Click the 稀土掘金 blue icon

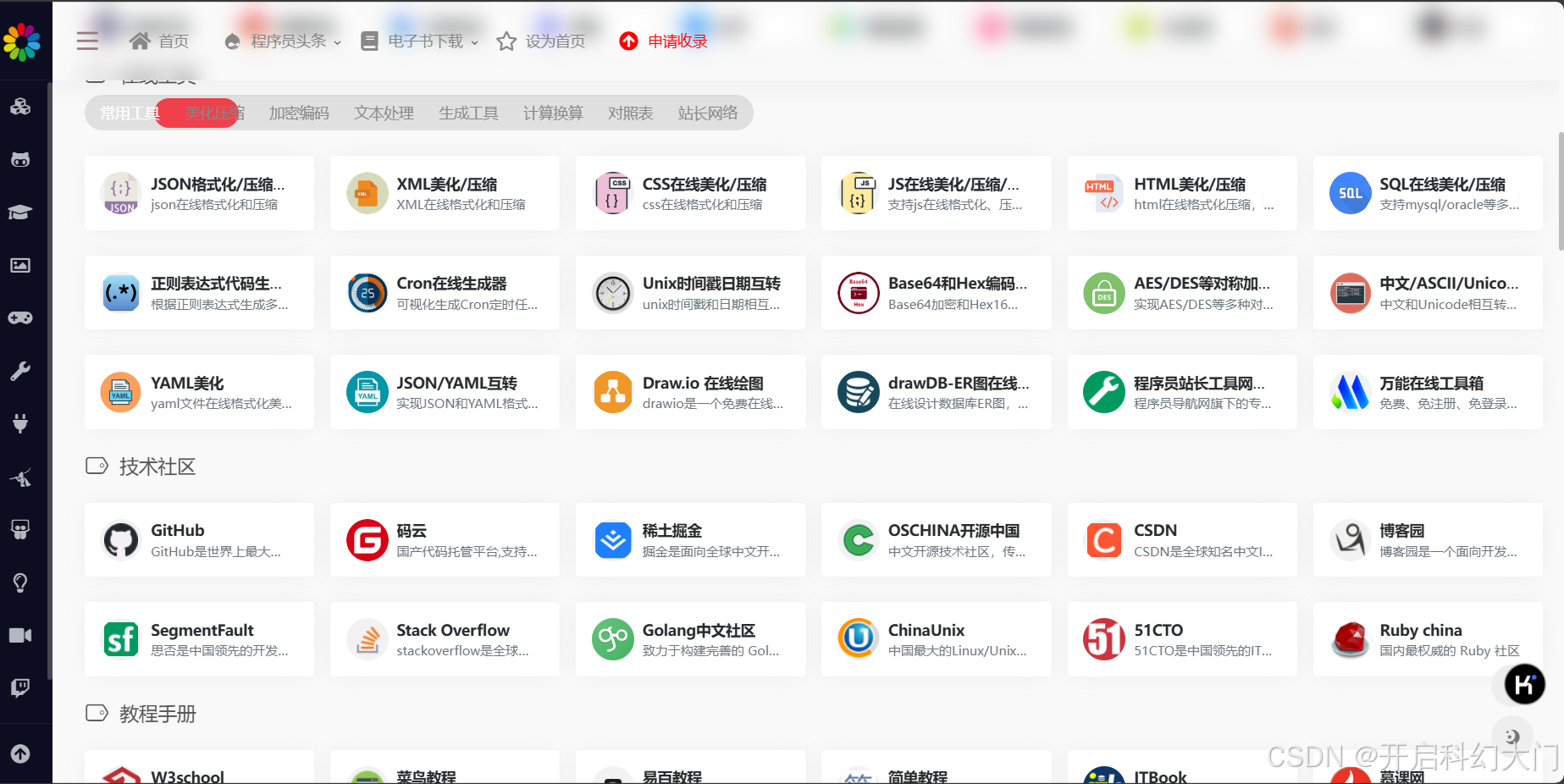point(613,540)
